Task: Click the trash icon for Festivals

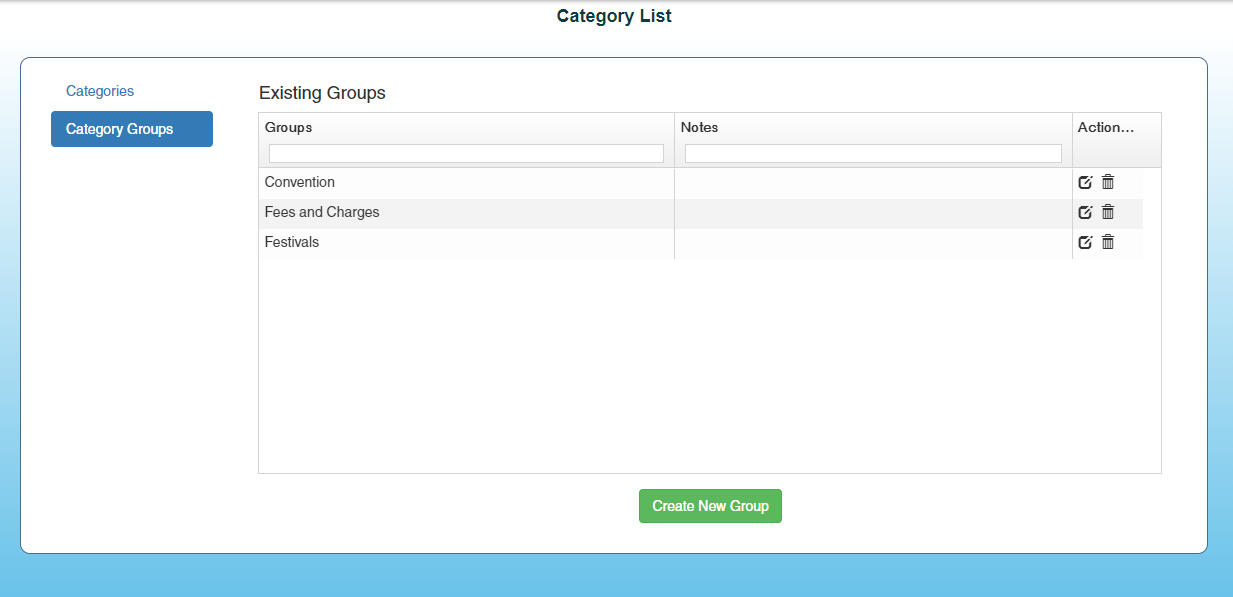Action: (x=1108, y=242)
